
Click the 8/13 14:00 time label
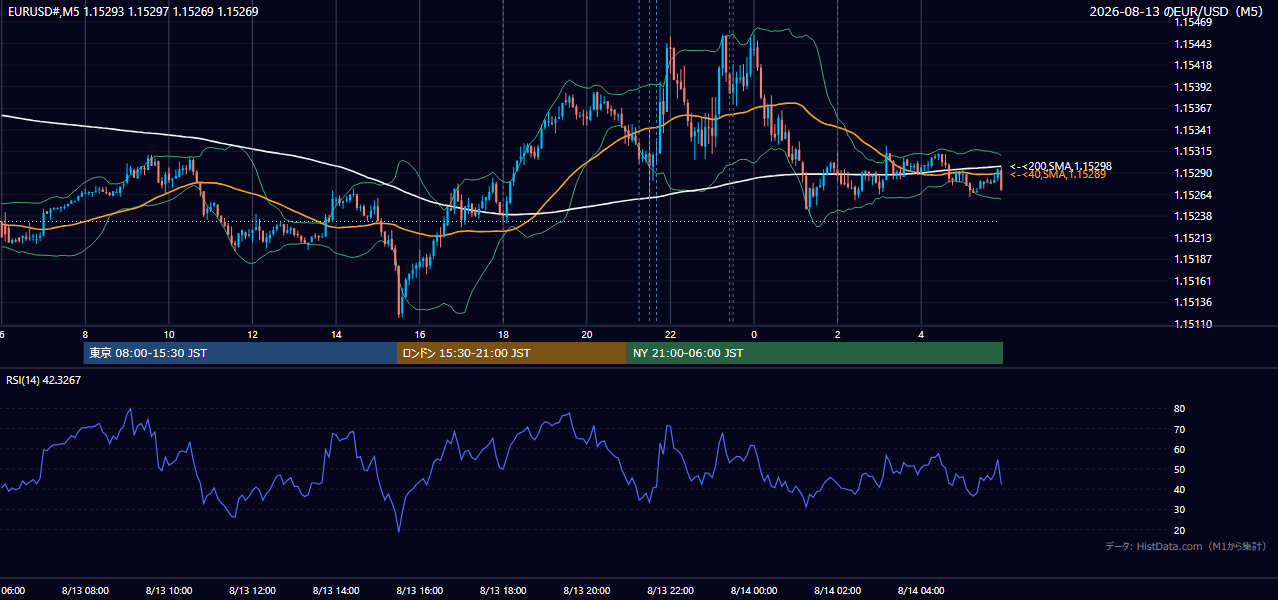coord(336,590)
